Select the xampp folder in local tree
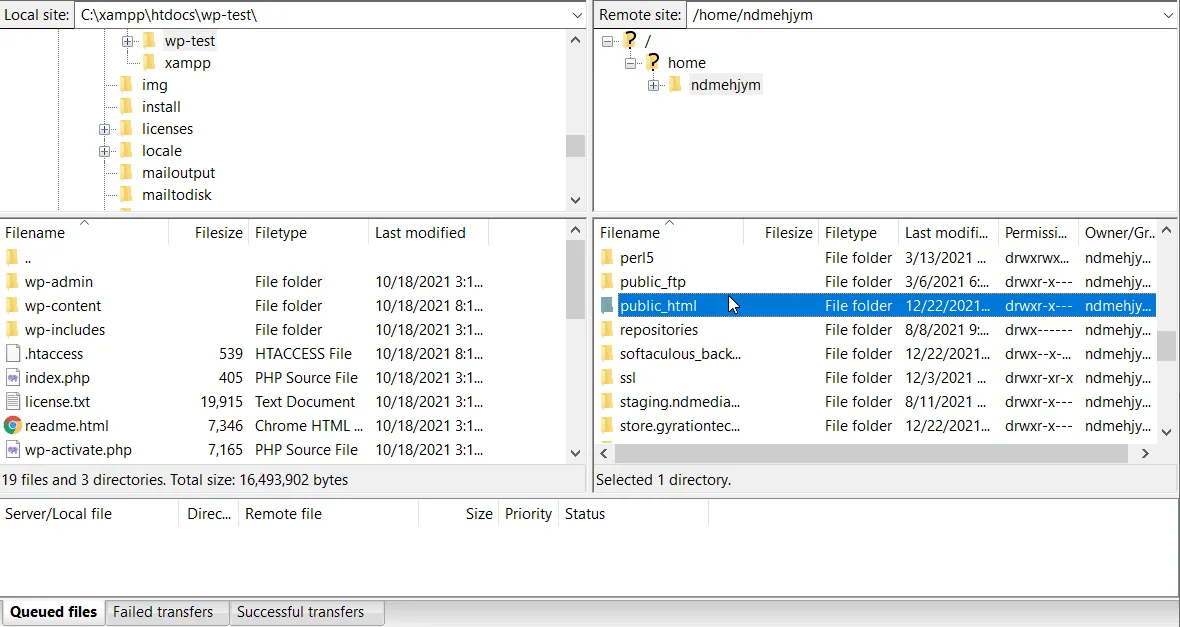This screenshot has height=627, width=1180. click(x=187, y=63)
